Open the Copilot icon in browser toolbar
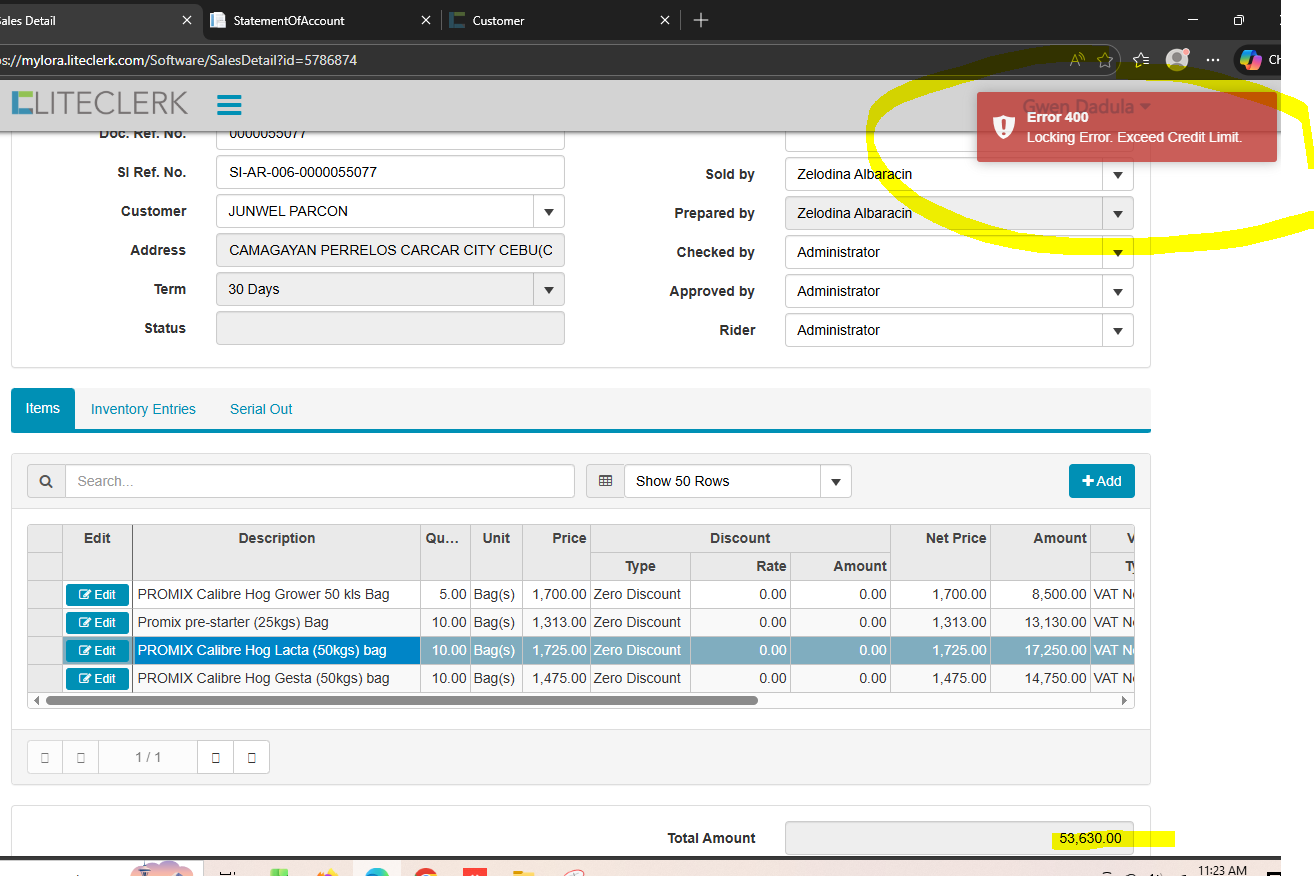The height and width of the screenshot is (876, 1314). click(1250, 60)
